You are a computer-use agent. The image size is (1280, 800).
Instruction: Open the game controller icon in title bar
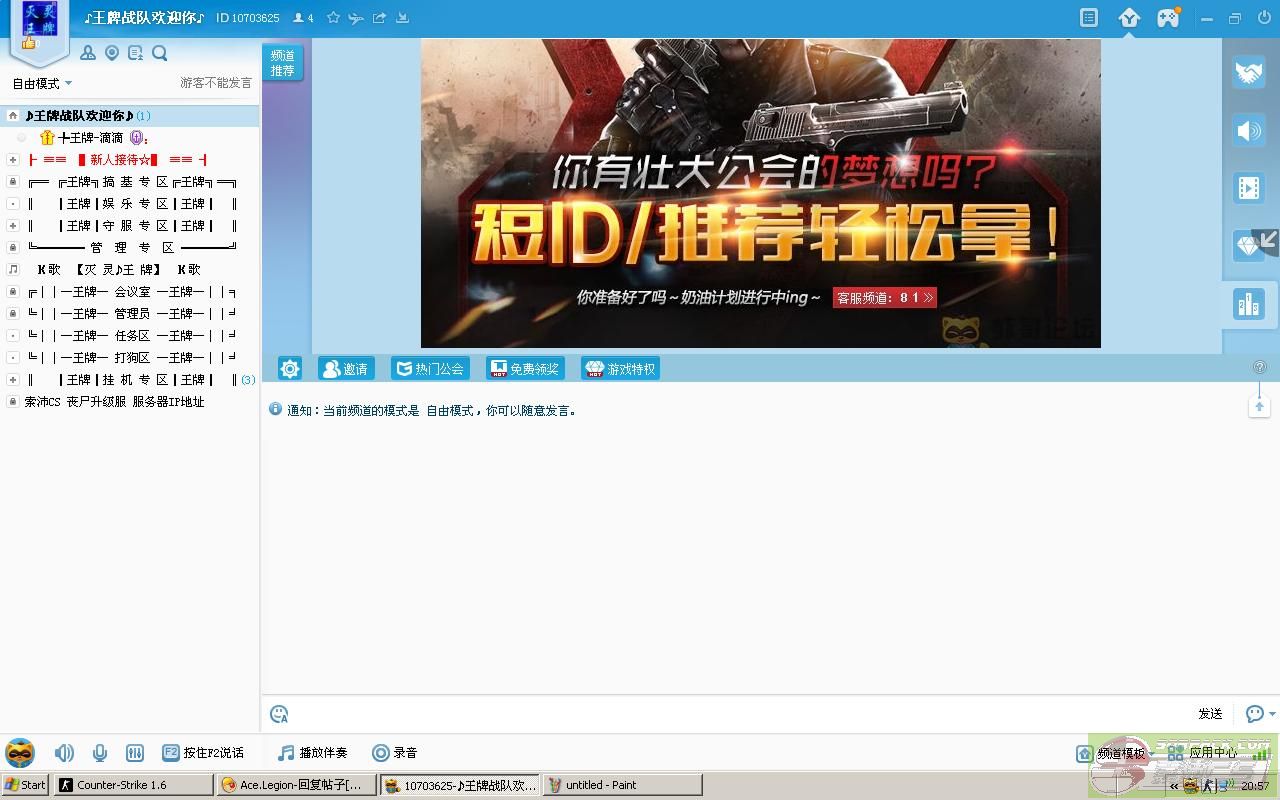click(x=1168, y=18)
